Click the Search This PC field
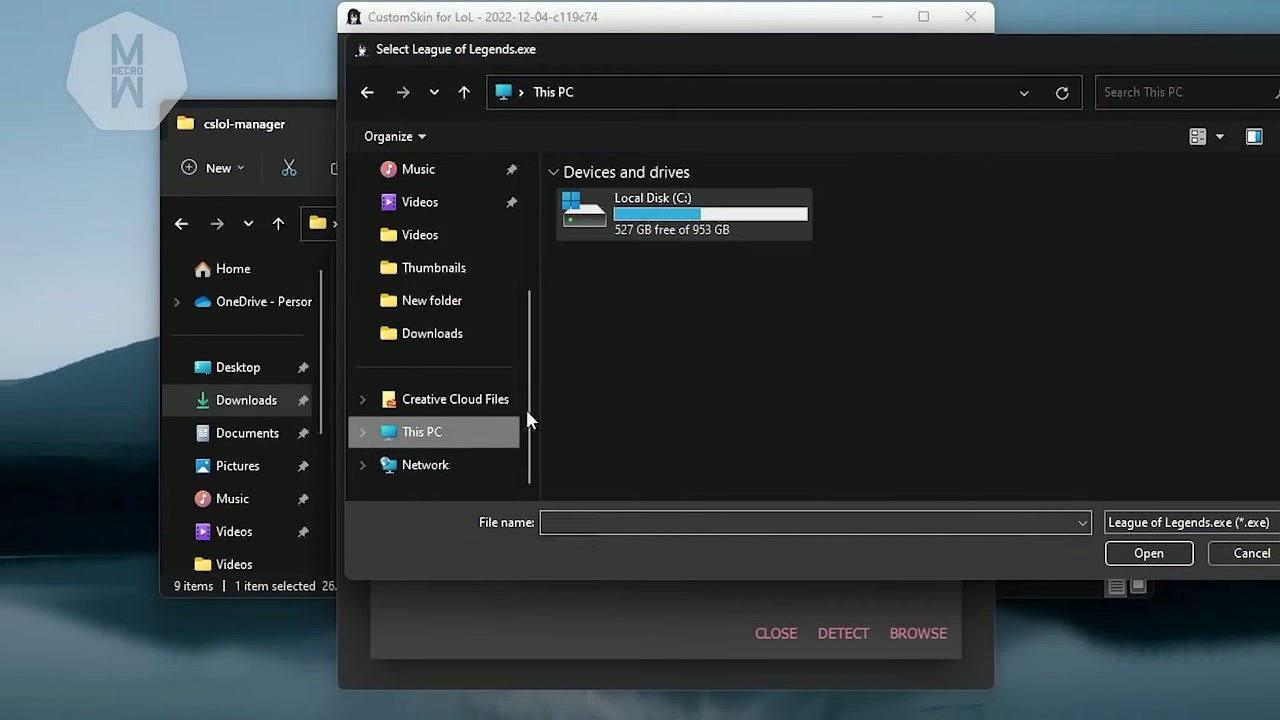 1187,92
